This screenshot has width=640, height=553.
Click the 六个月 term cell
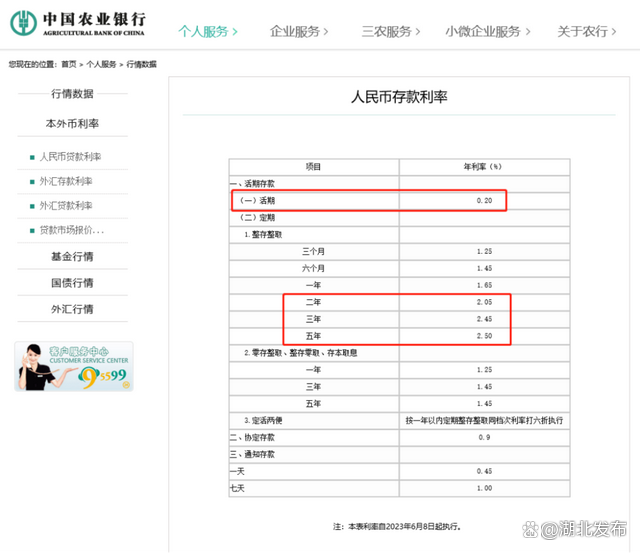pos(313,268)
